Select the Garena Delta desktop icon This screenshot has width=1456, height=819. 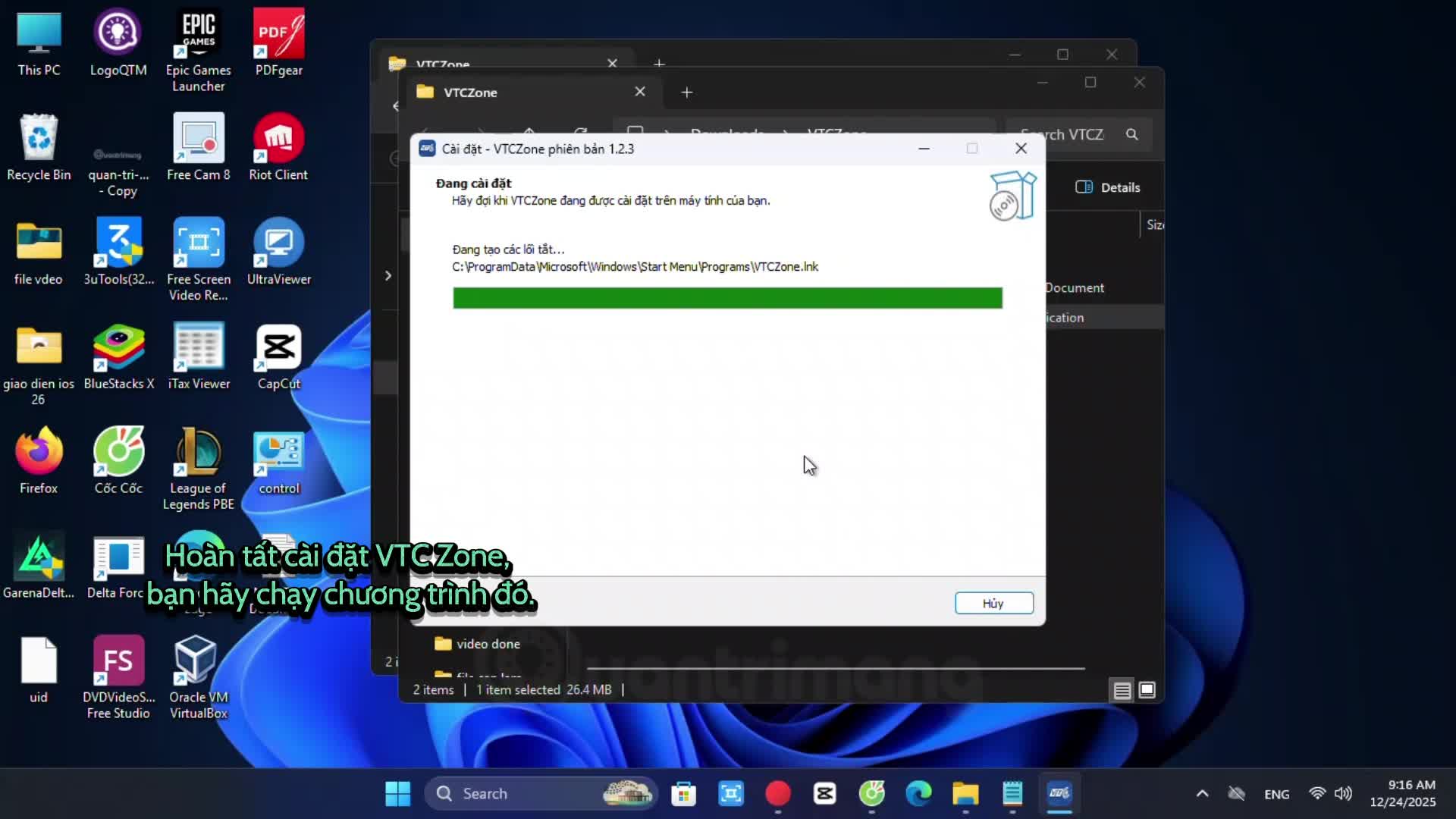pyautogui.click(x=39, y=567)
